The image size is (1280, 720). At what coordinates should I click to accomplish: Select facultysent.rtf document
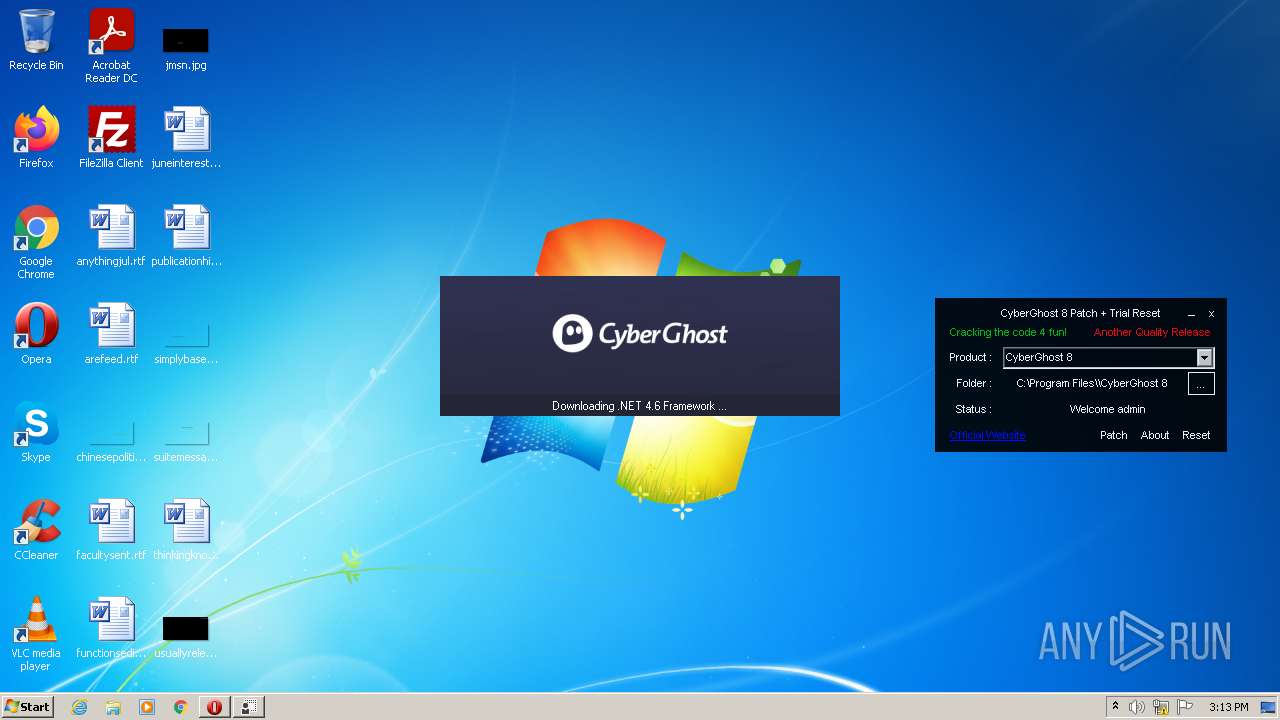[x=111, y=530]
